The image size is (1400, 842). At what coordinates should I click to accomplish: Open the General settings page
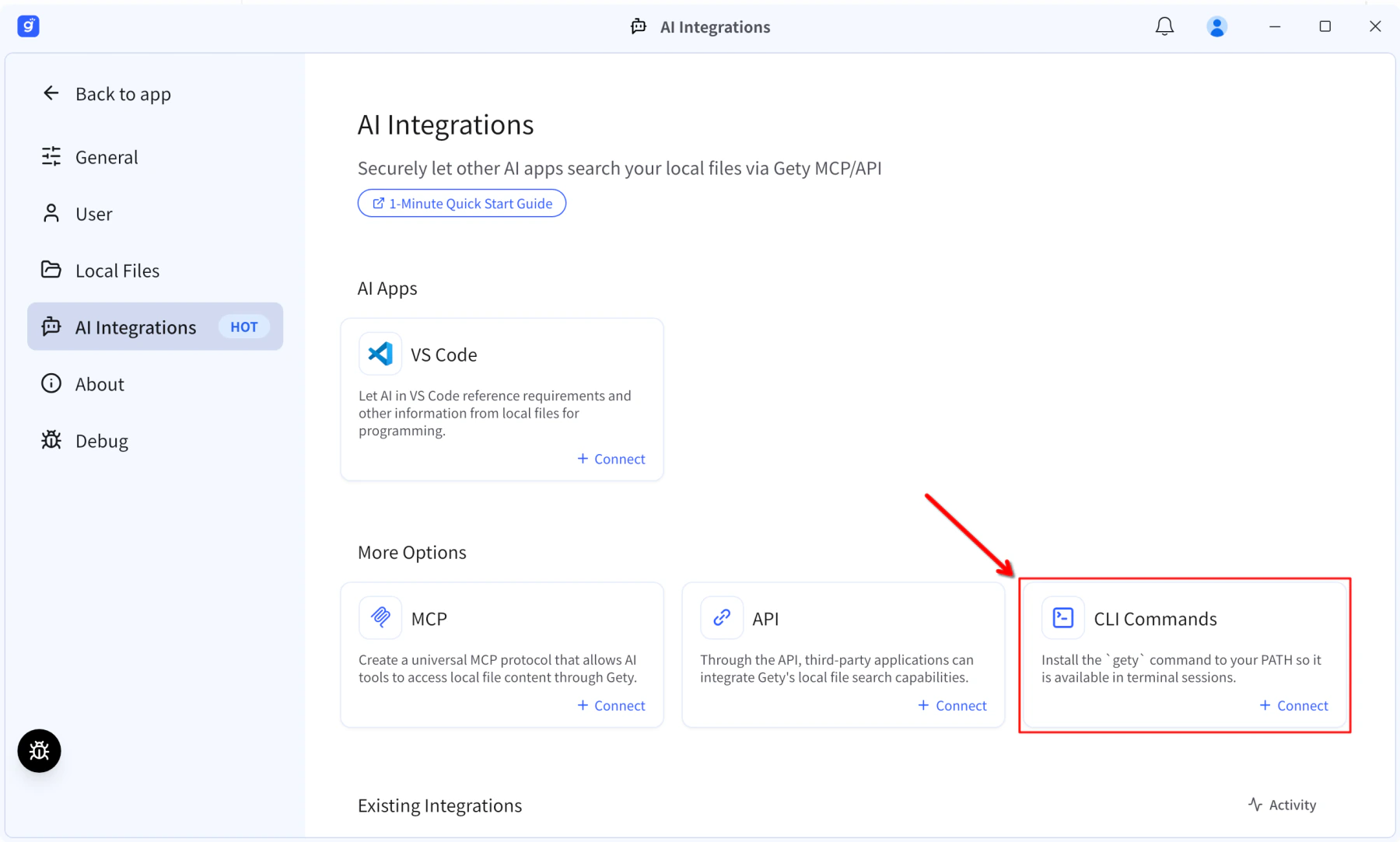tap(155, 156)
